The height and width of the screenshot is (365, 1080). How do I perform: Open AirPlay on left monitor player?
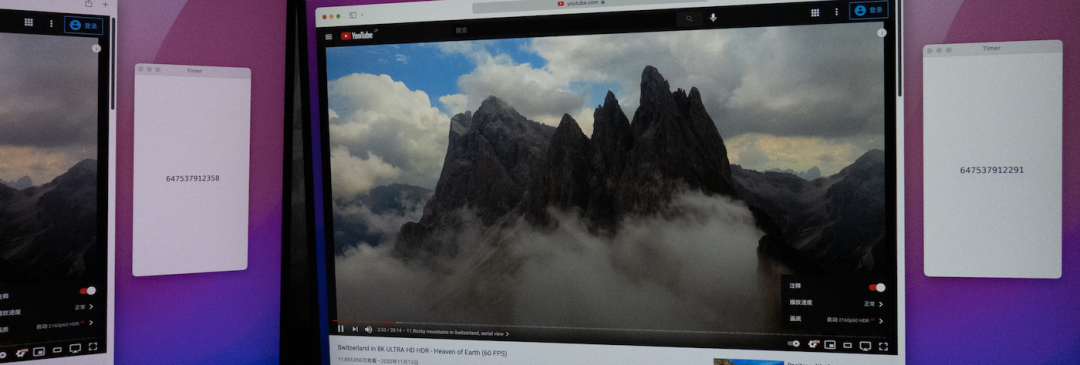[75, 348]
